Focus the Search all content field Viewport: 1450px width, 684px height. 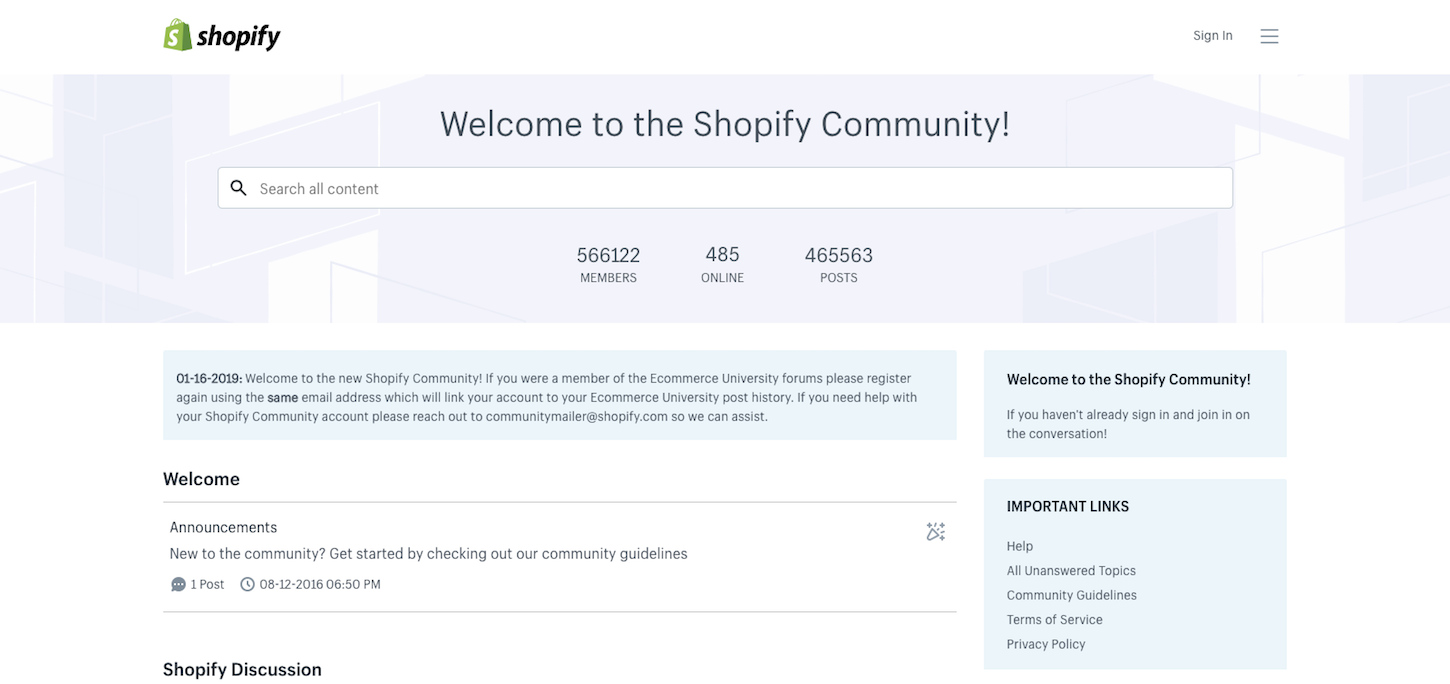pyautogui.click(x=725, y=188)
